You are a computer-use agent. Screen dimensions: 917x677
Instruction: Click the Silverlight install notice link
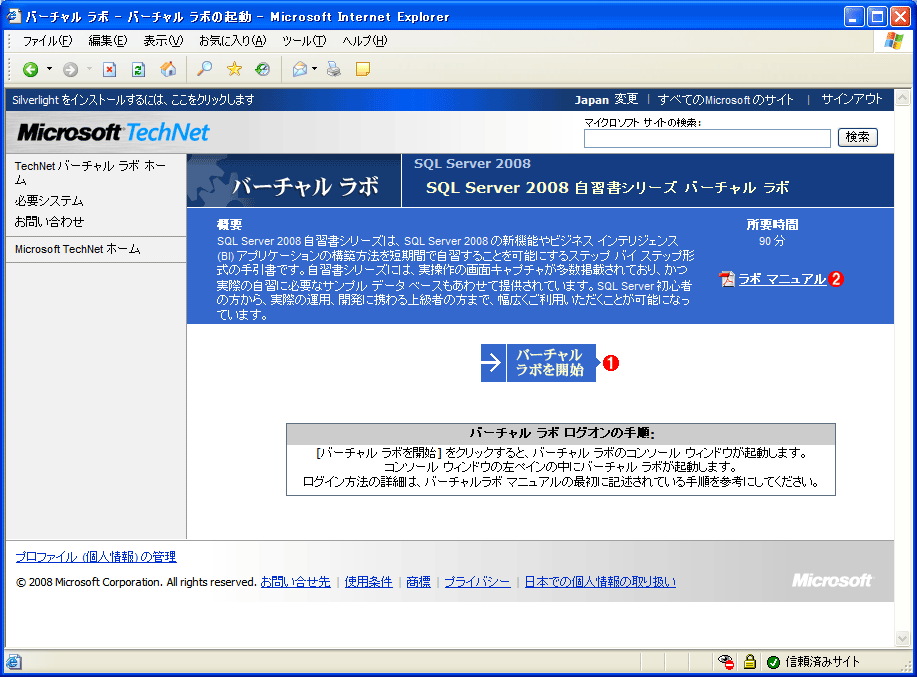pos(133,100)
